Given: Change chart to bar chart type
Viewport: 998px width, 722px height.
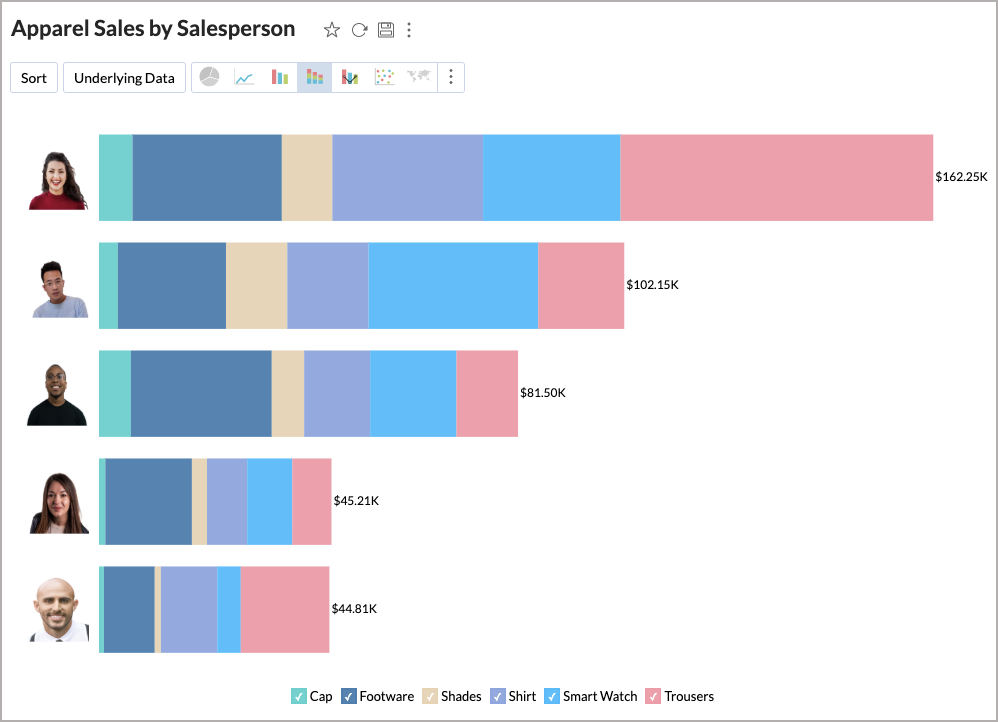Looking at the screenshot, I should point(280,77).
